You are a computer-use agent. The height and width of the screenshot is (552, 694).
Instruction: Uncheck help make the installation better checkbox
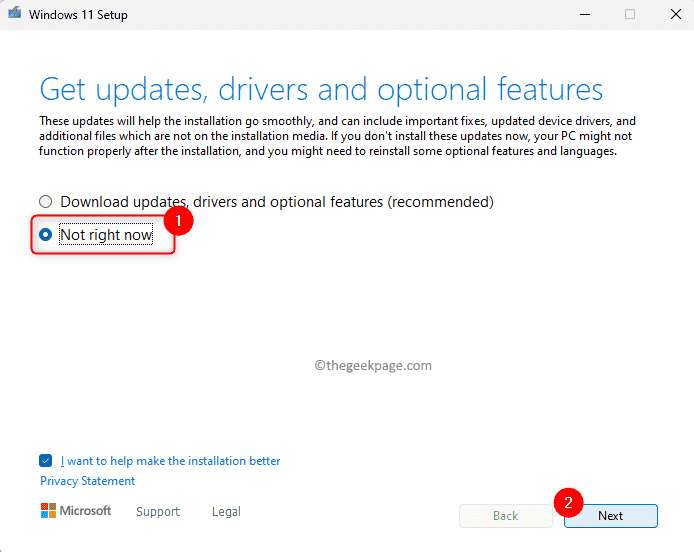pos(45,461)
